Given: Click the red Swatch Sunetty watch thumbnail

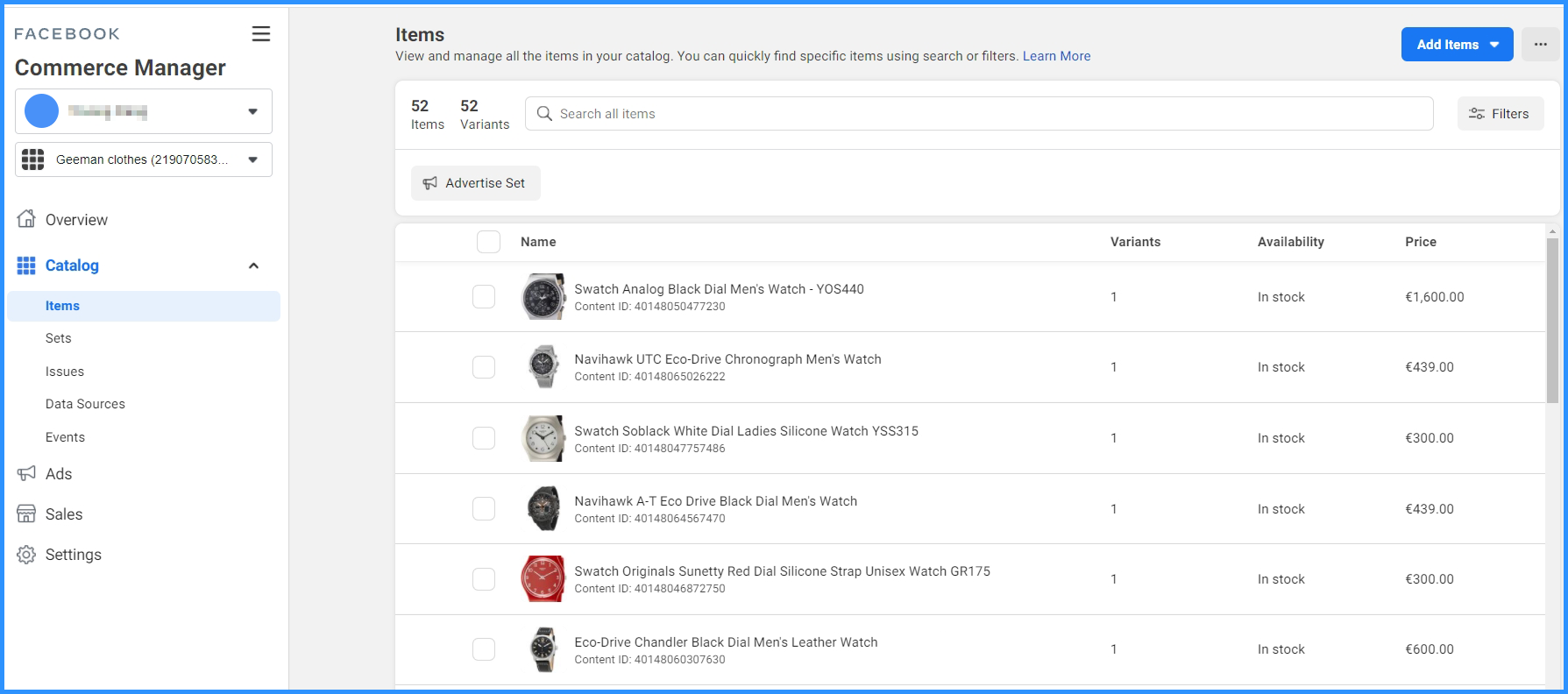Looking at the screenshot, I should 543,578.
